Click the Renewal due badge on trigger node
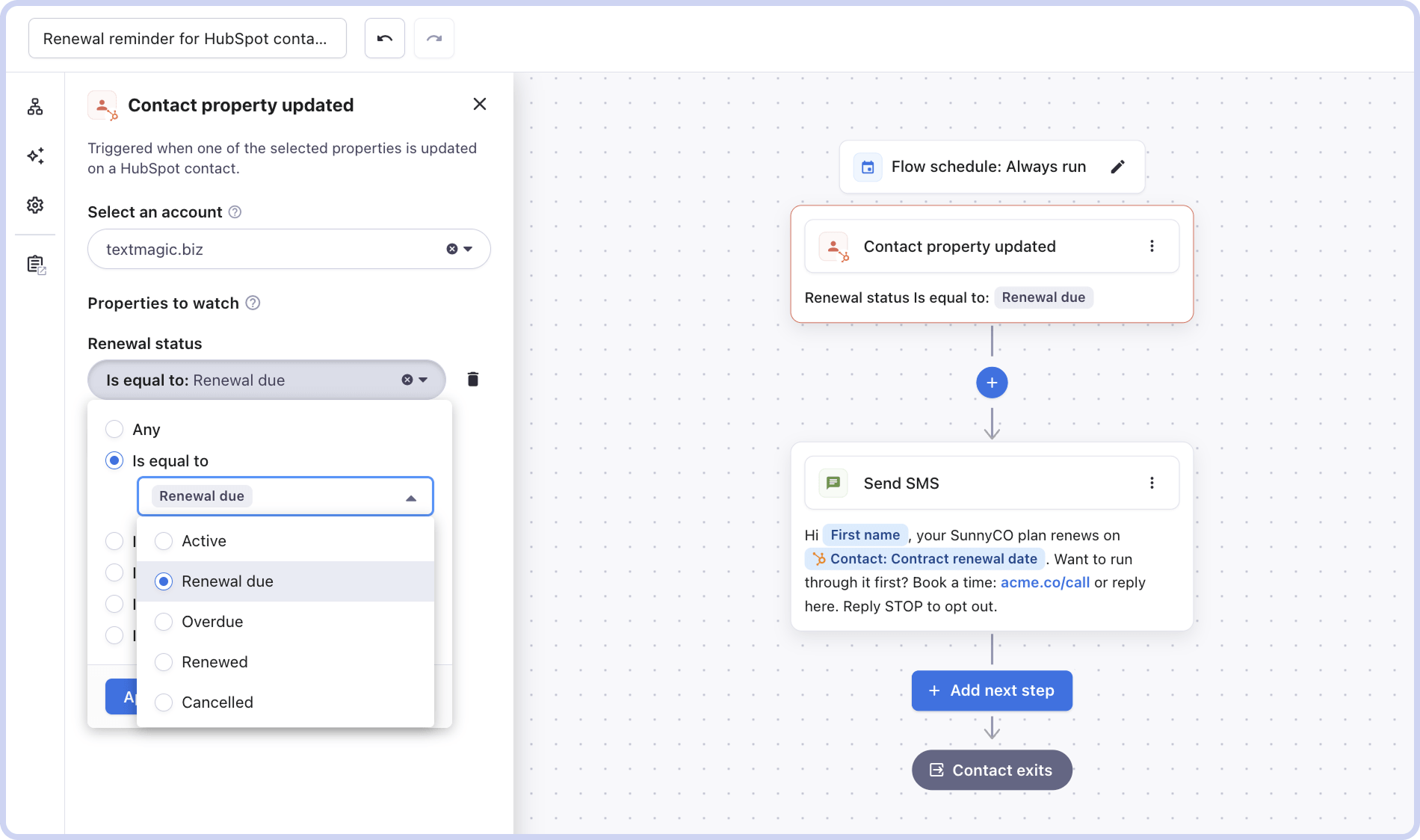 pos(1043,297)
